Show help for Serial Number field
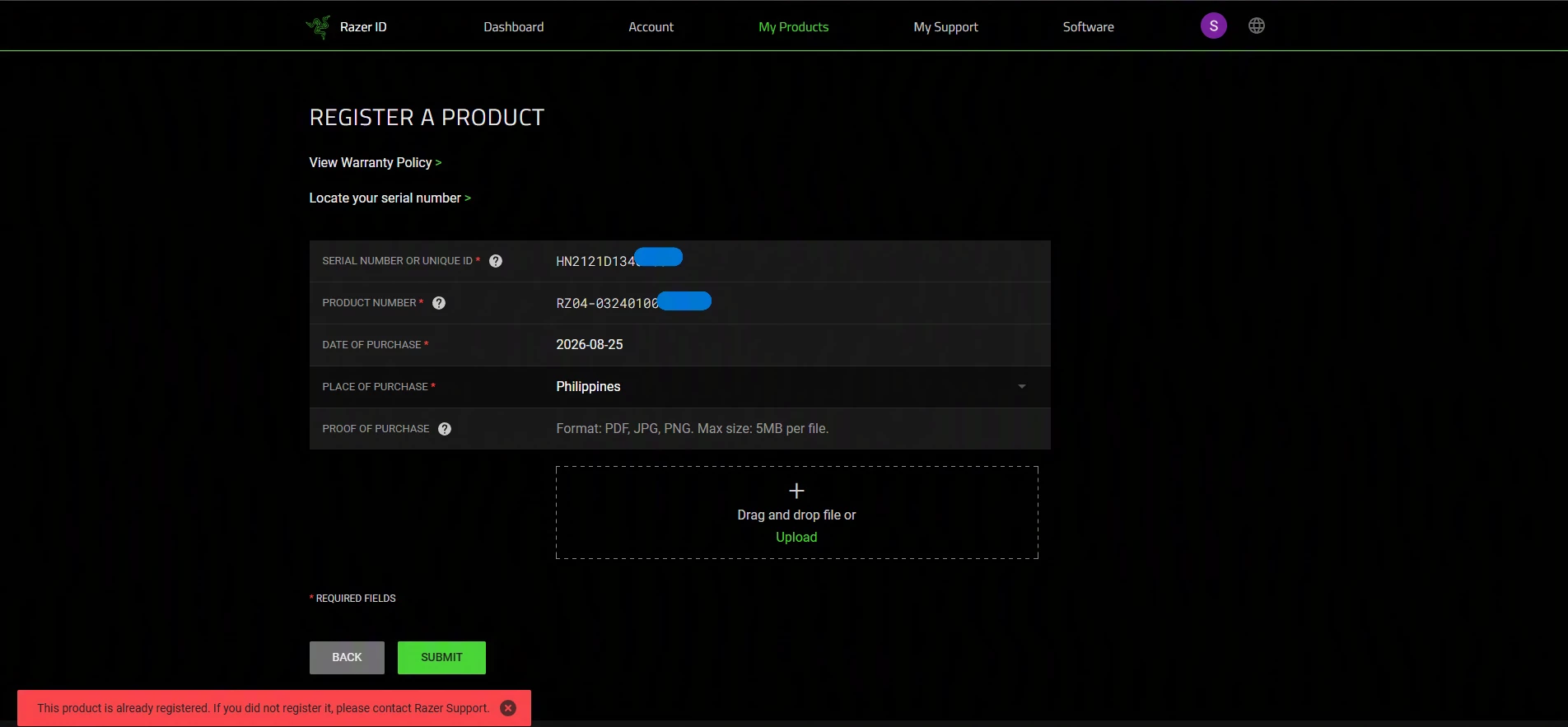This screenshot has height=727, width=1568. [x=496, y=261]
